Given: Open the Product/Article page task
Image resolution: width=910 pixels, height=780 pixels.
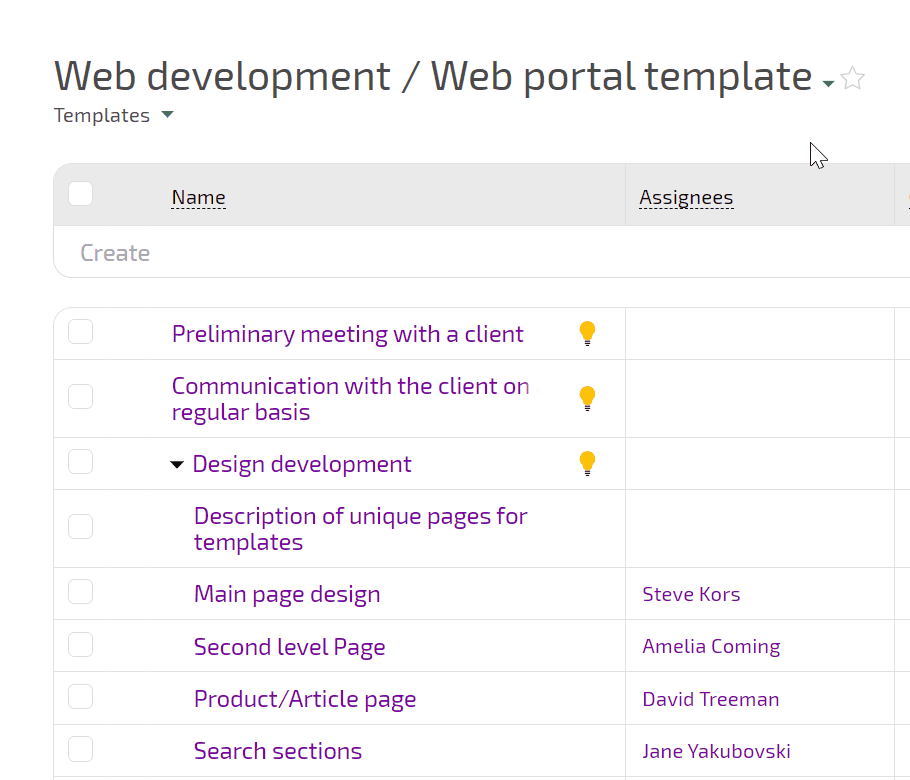Looking at the screenshot, I should click(305, 699).
